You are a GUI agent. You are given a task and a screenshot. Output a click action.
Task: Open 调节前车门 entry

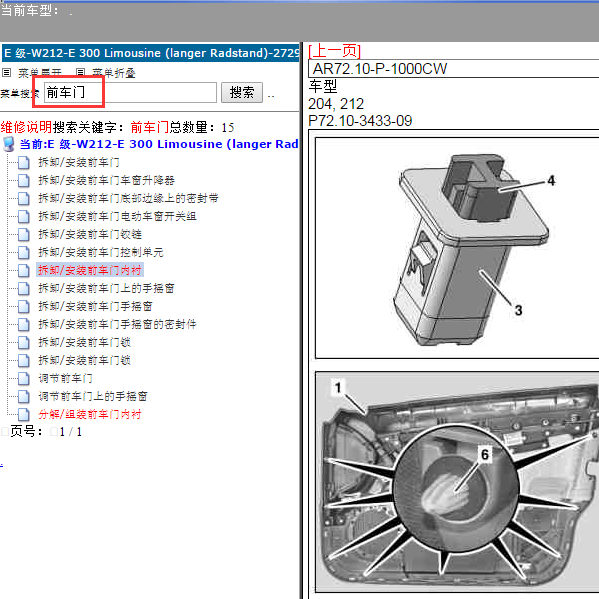[x=65, y=378]
